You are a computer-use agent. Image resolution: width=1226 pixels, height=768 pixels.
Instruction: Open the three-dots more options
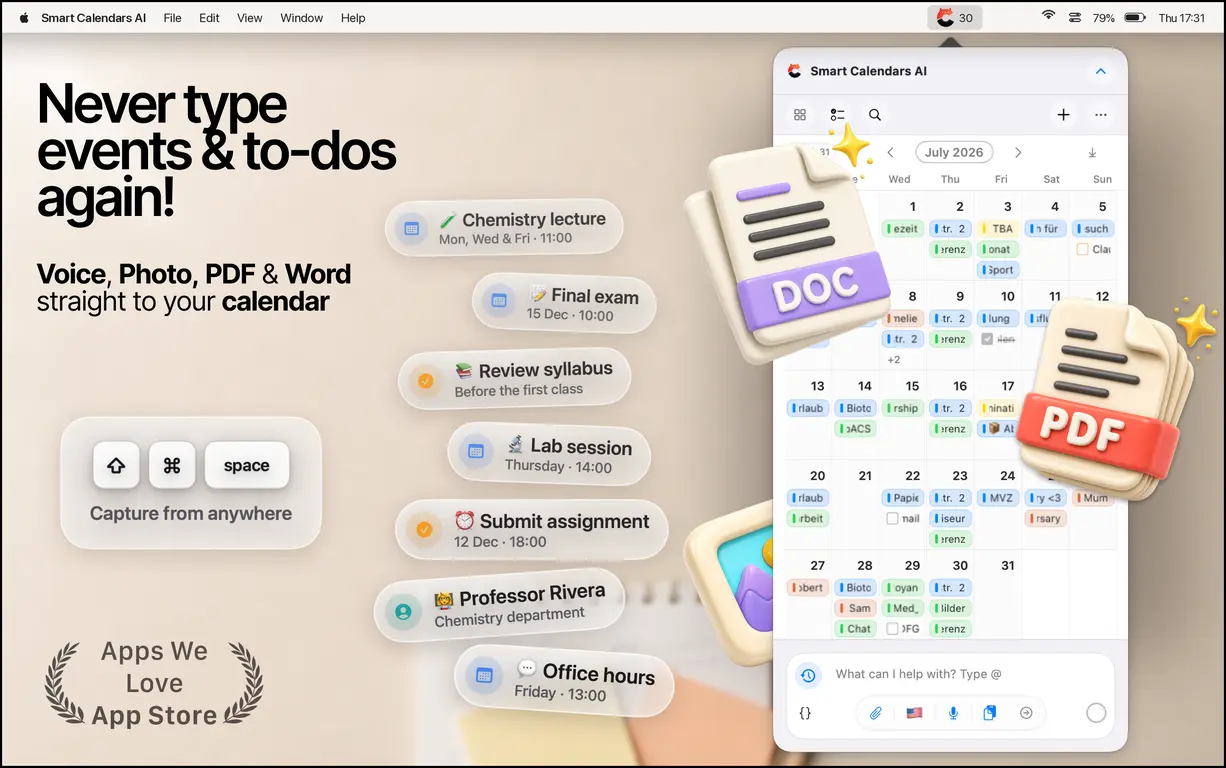tap(1101, 115)
